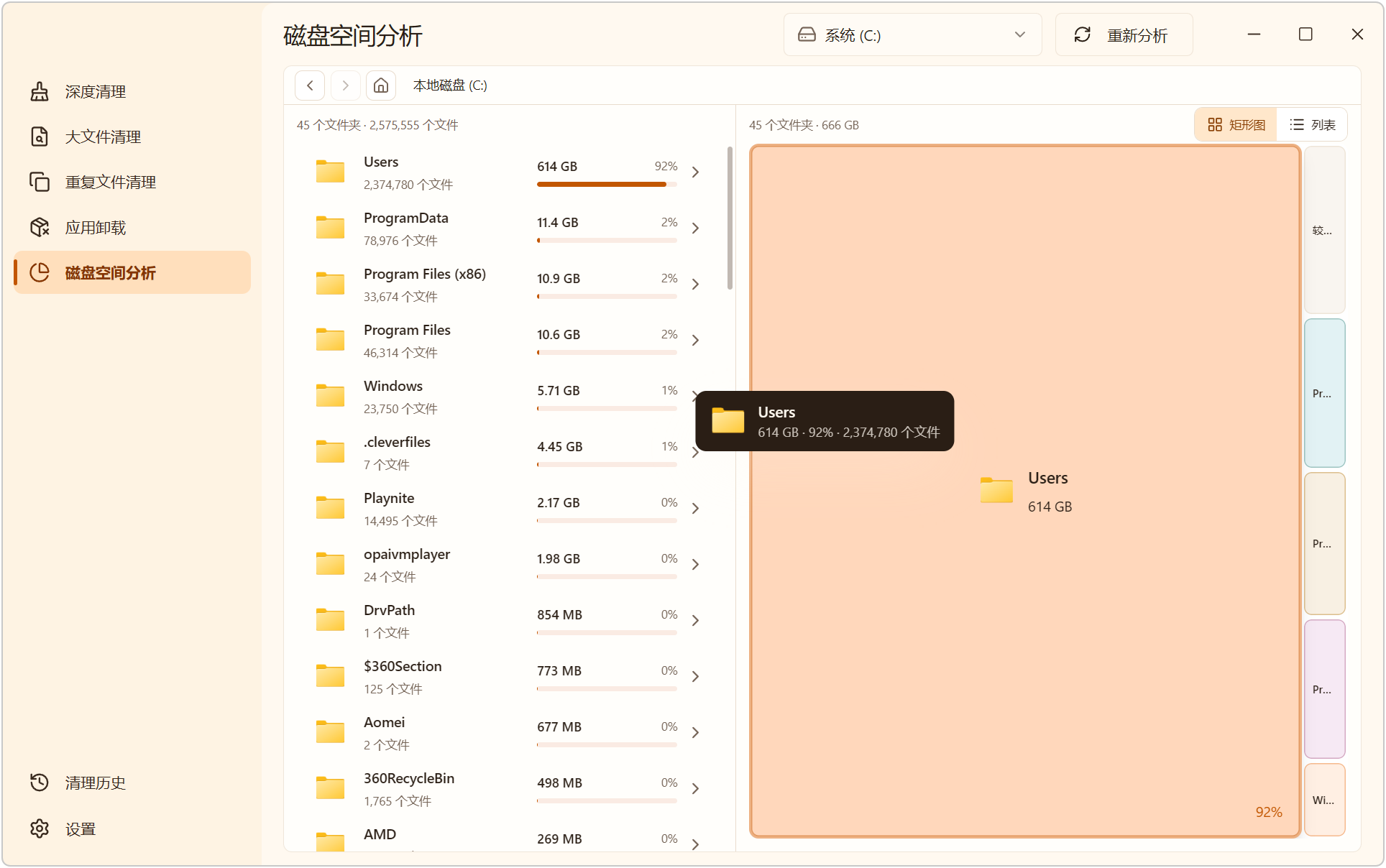Image resolution: width=1386 pixels, height=868 pixels.
Task: Click the Windows folder icon
Action: 331,396
